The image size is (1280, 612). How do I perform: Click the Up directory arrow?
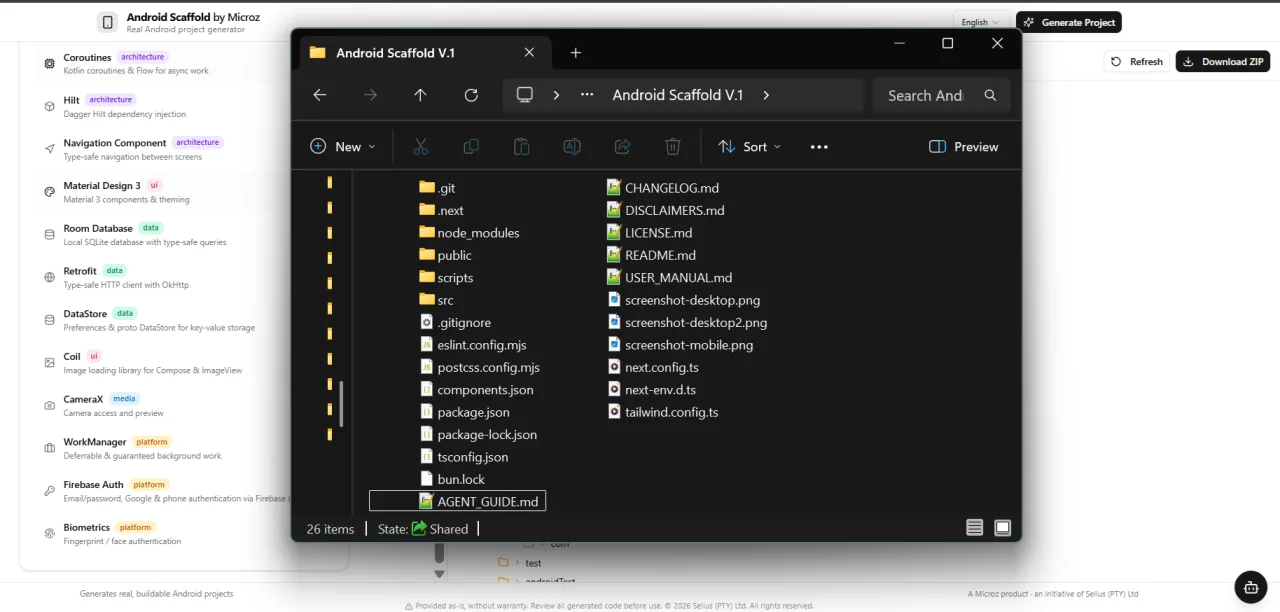pos(420,95)
